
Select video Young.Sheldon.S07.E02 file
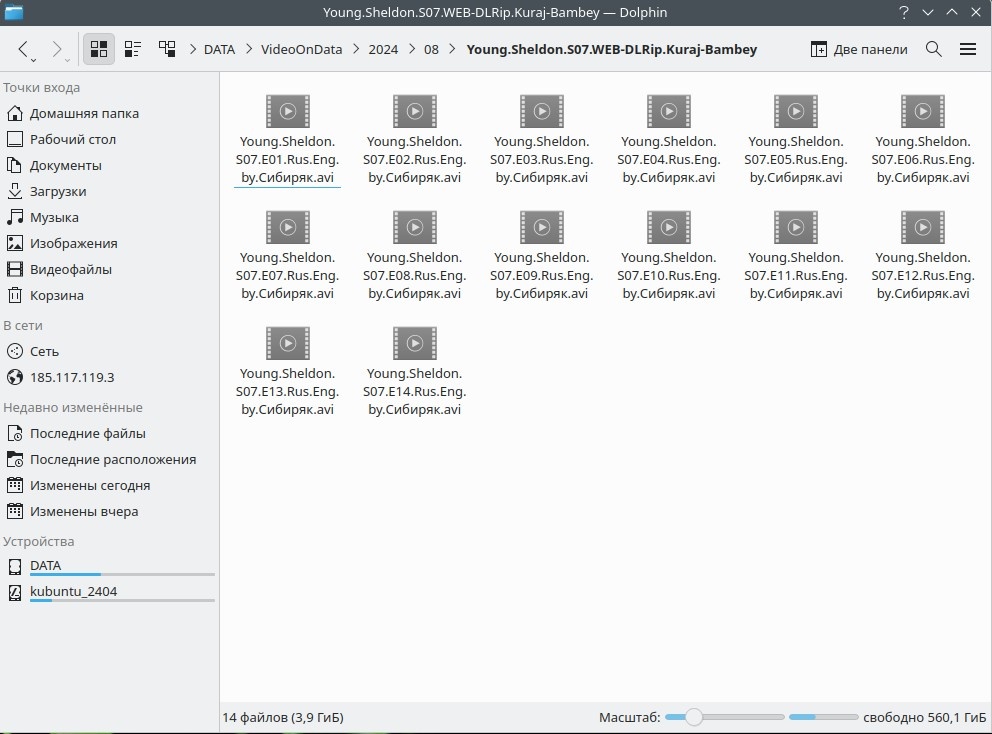415,140
